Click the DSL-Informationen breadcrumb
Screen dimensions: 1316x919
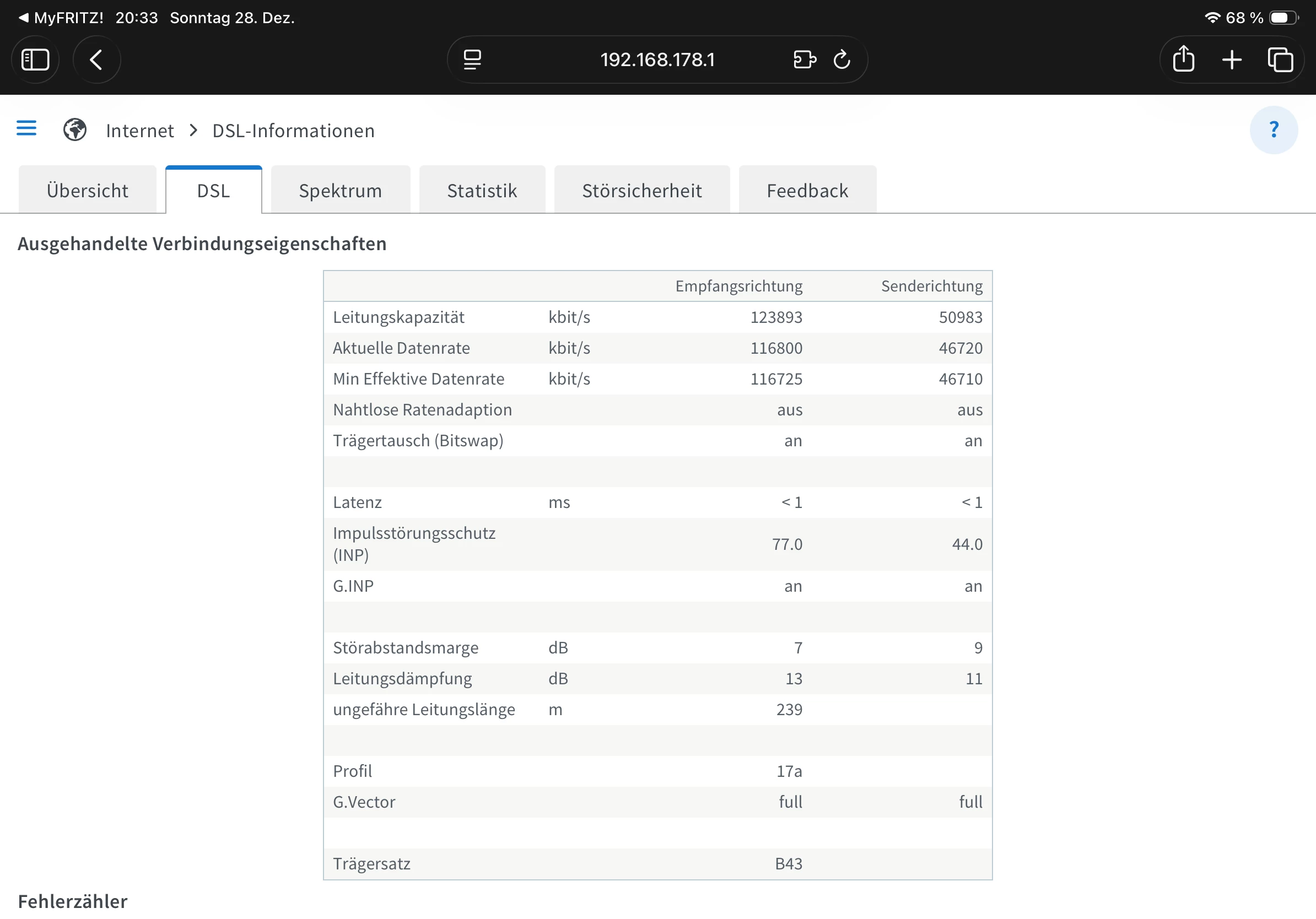click(294, 131)
